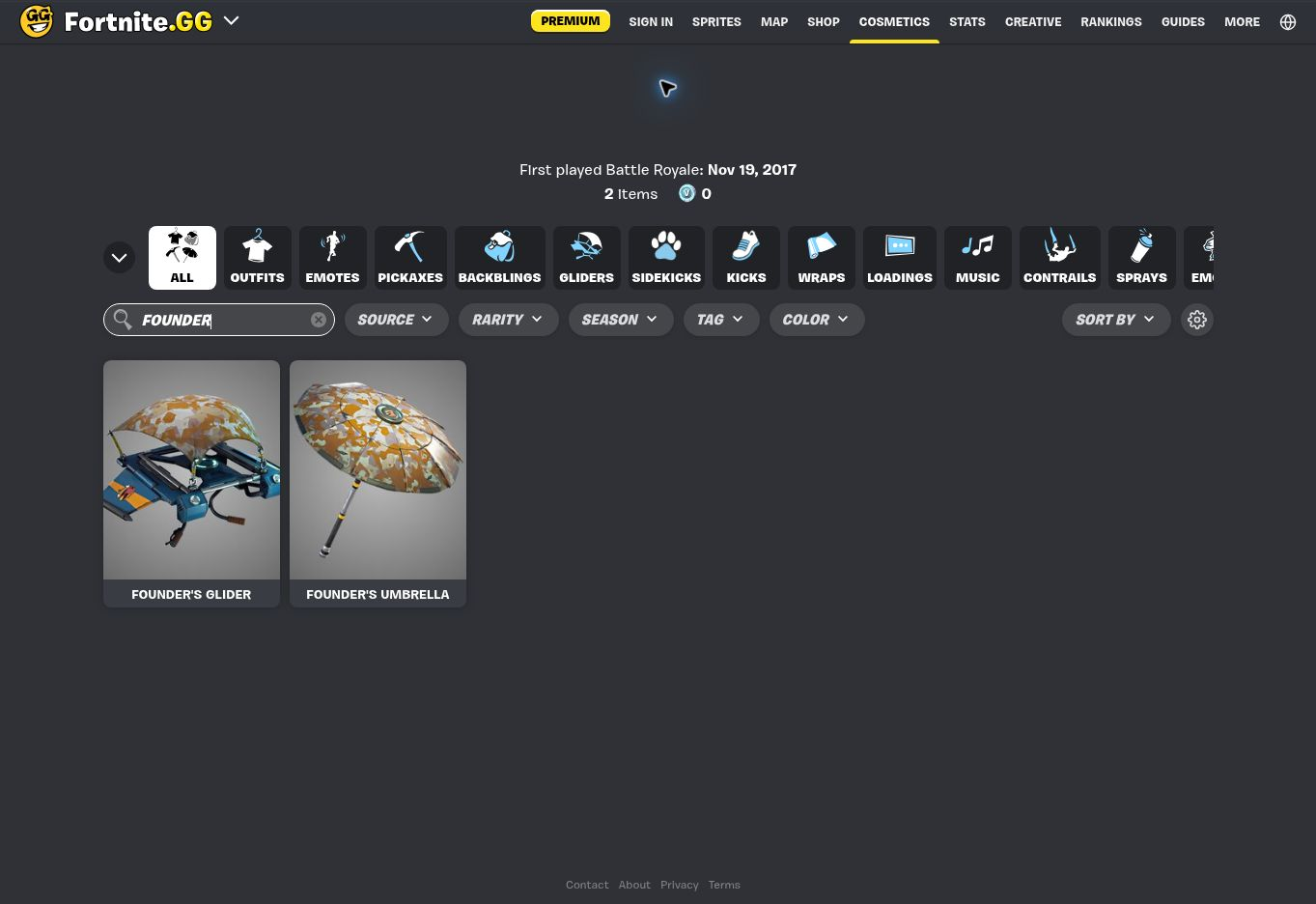Open the Shop menu item
The height and width of the screenshot is (904, 1316).
824,22
